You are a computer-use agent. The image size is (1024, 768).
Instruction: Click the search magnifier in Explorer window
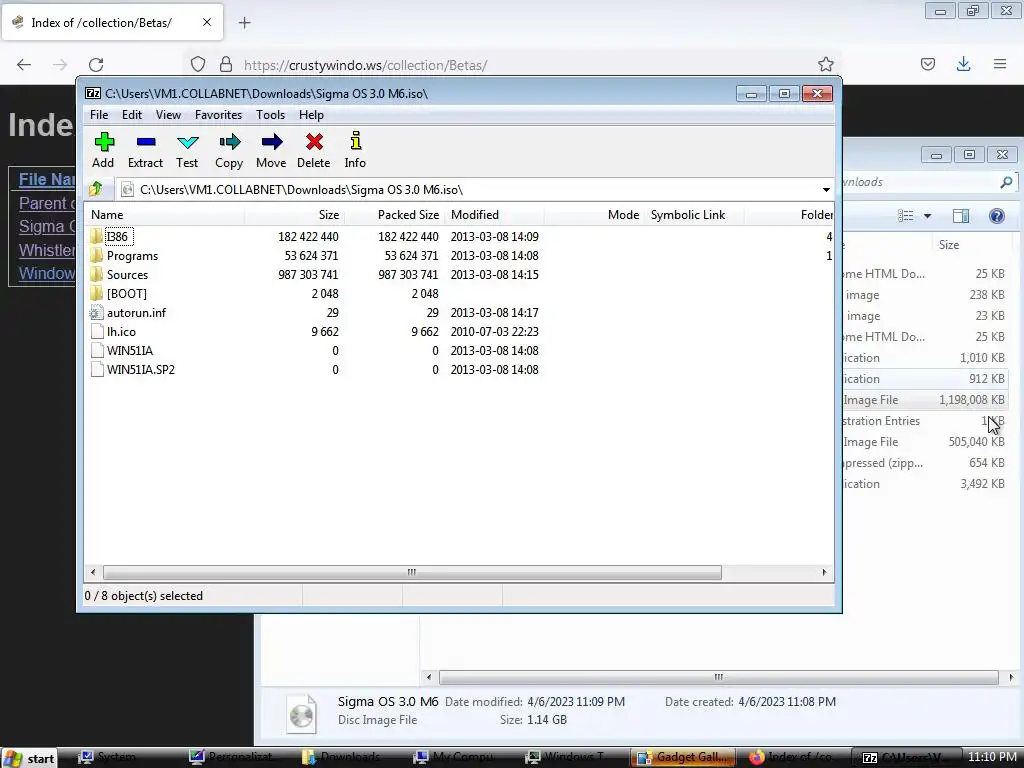coord(1006,182)
